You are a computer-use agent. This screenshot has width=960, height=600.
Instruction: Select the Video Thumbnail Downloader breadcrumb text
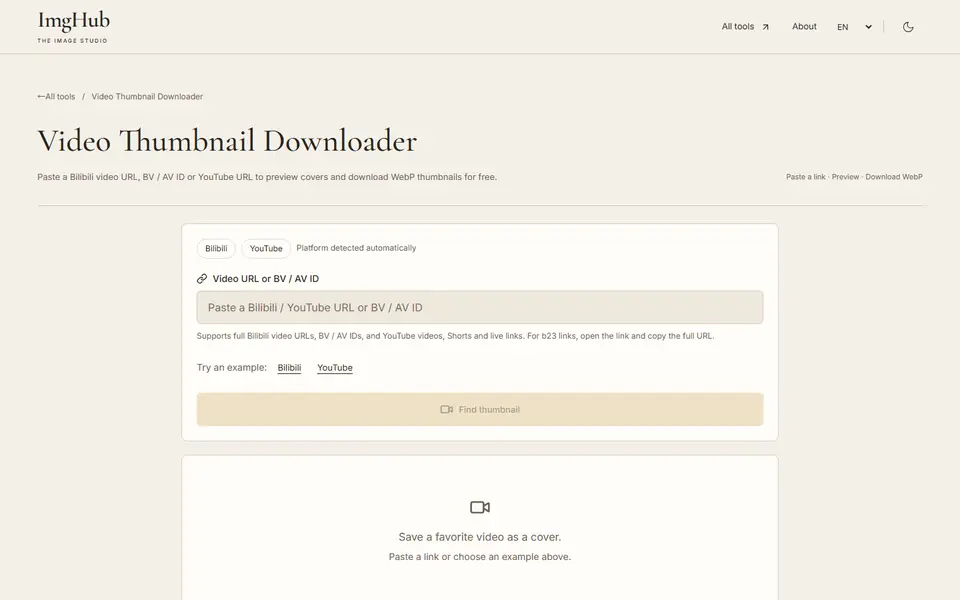tap(147, 97)
